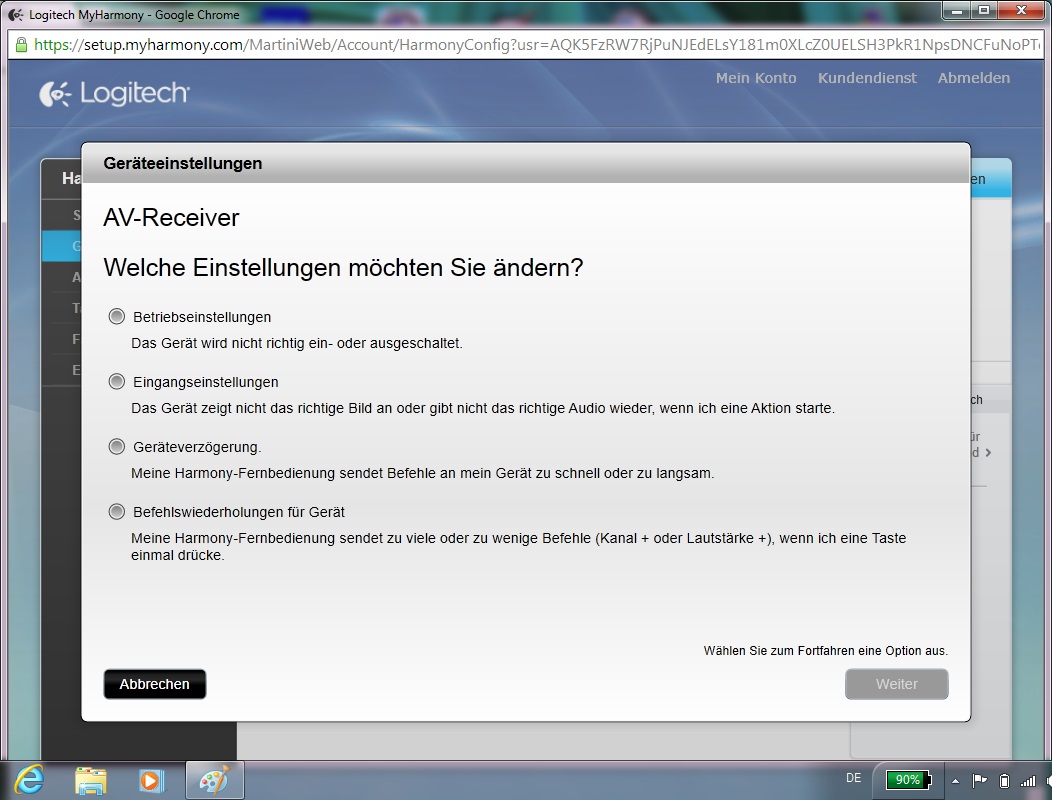The image size is (1052, 800).
Task: Click the green padlock in address bar
Action: [x=21, y=45]
